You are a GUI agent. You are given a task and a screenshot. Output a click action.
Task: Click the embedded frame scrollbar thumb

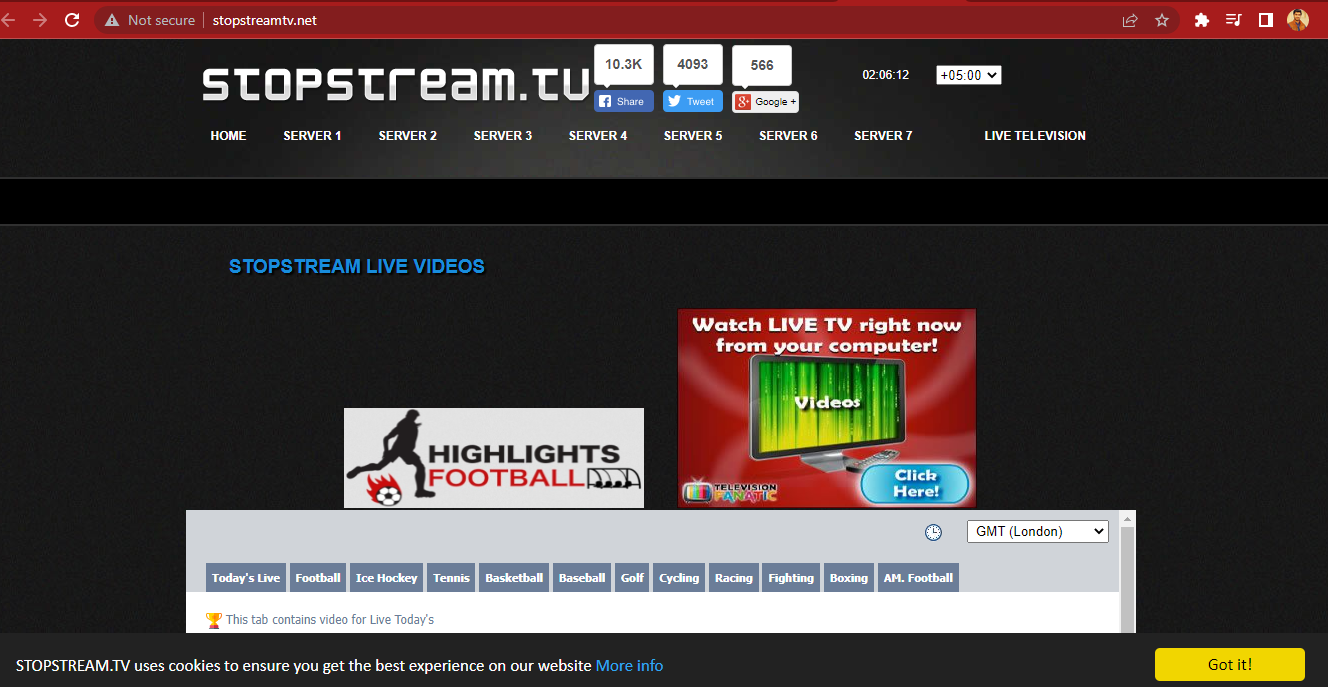click(1128, 580)
